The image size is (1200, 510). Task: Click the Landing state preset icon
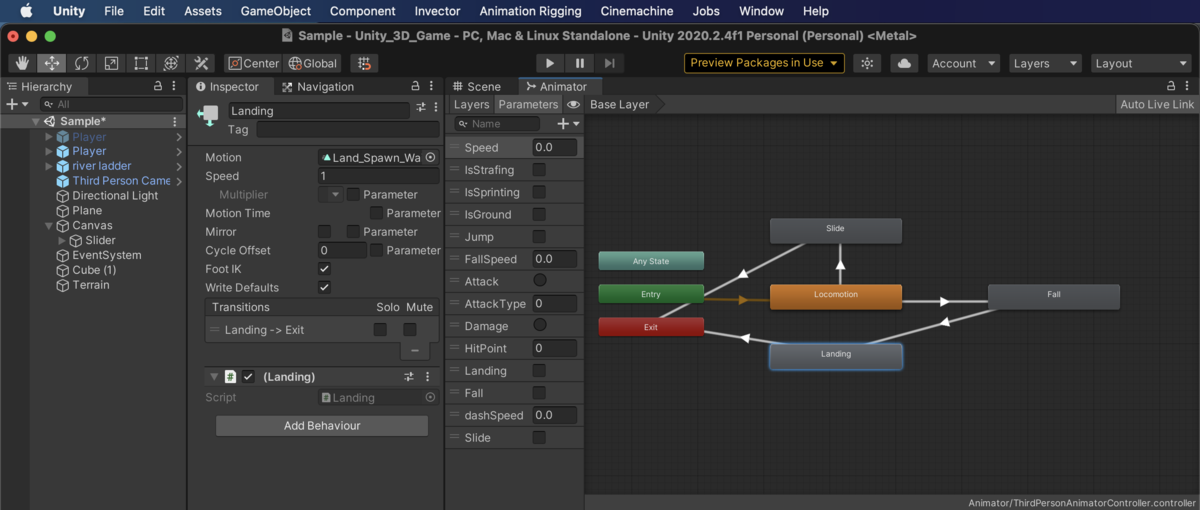click(421, 107)
